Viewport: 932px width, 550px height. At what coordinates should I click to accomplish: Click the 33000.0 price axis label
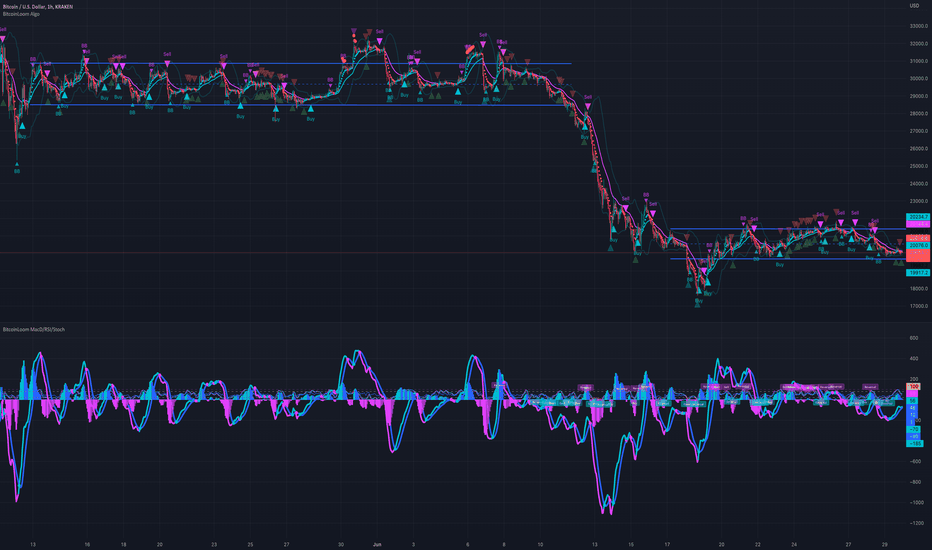(918, 26)
